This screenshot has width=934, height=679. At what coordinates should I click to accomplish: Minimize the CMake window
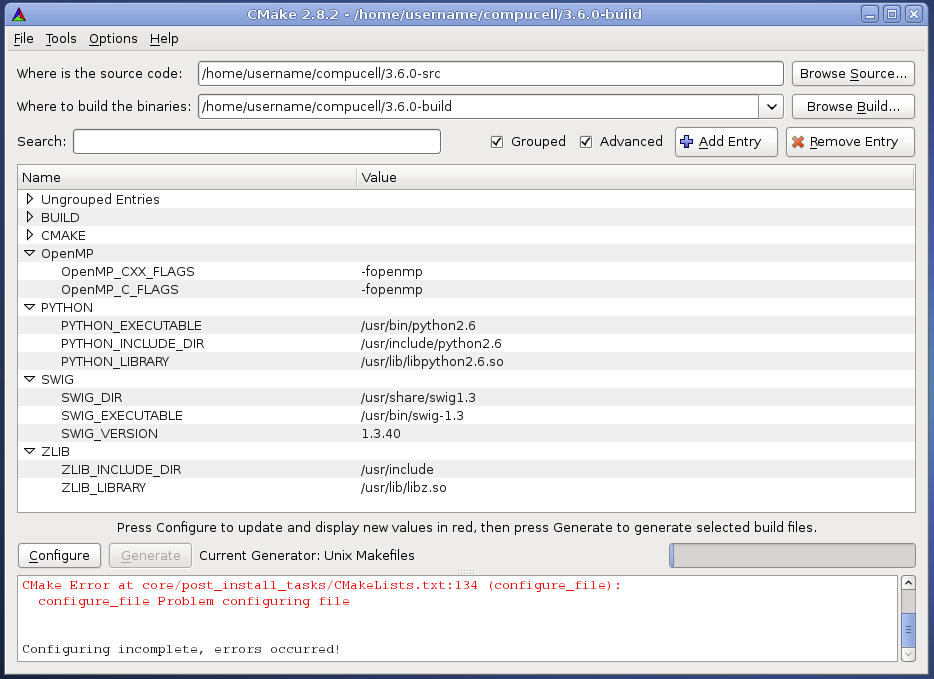(x=871, y=14)
